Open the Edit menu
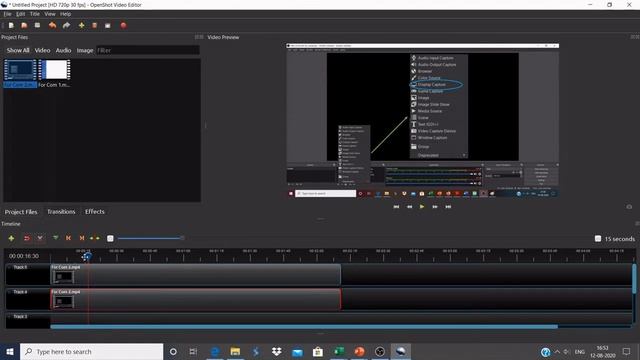Viewport: 640px width, 360px height. pos(21,14)
